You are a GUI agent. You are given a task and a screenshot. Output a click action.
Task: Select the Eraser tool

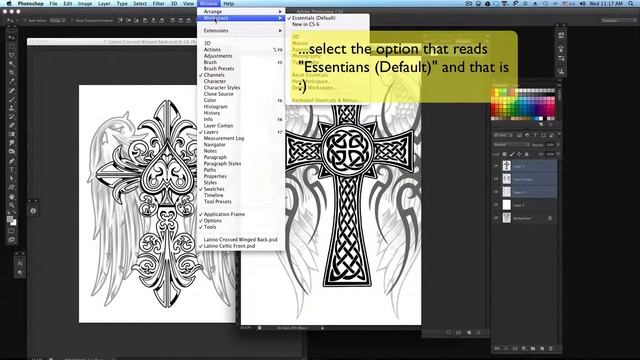pyautogui.click(x=12, y=125)
